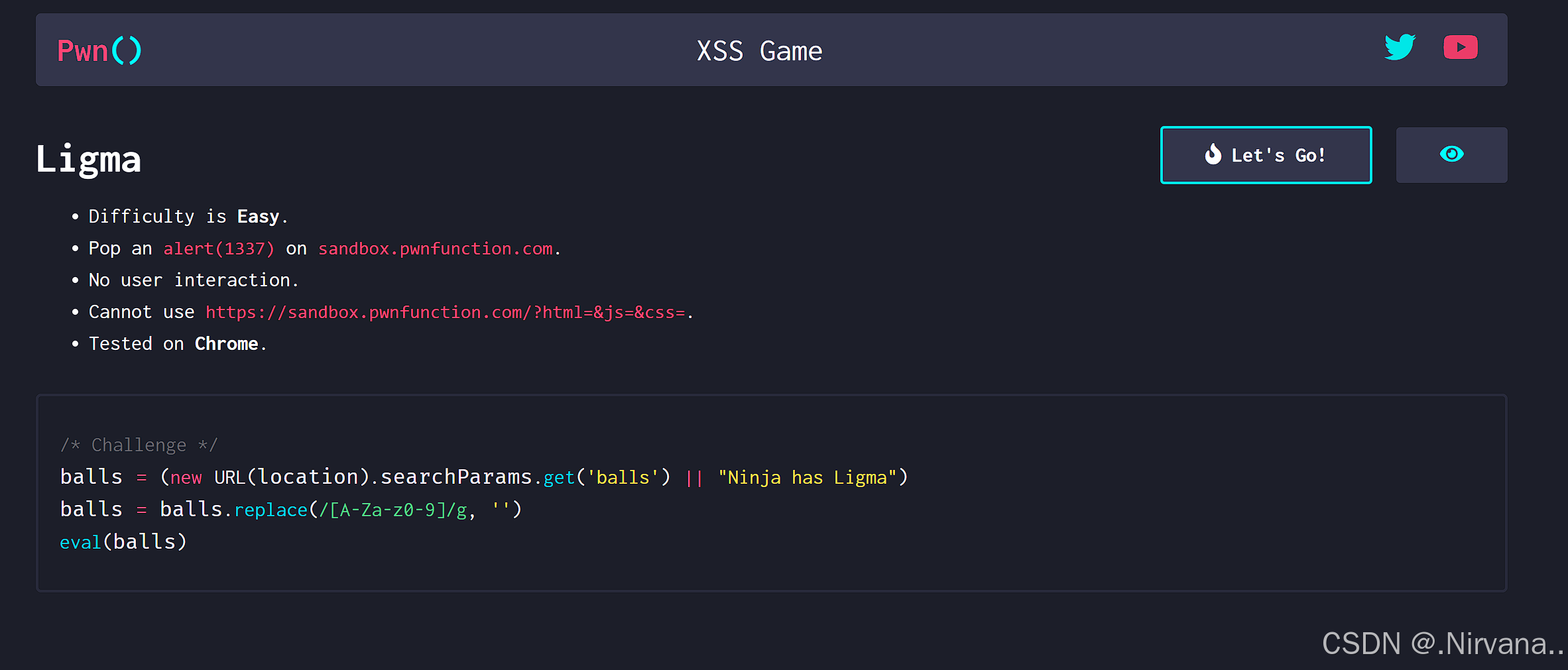The image size is (1568, 670).
Task: Start the challenge with Let's Go!
Action: point(1266,155)
